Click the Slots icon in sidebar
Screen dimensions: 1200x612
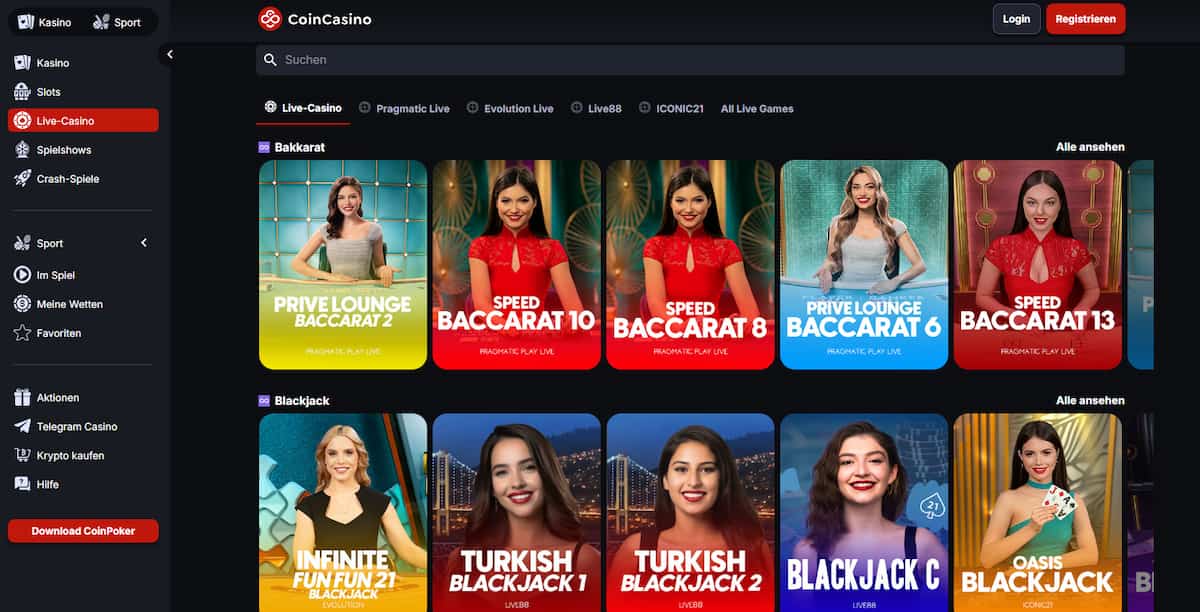tap(22, 92)
